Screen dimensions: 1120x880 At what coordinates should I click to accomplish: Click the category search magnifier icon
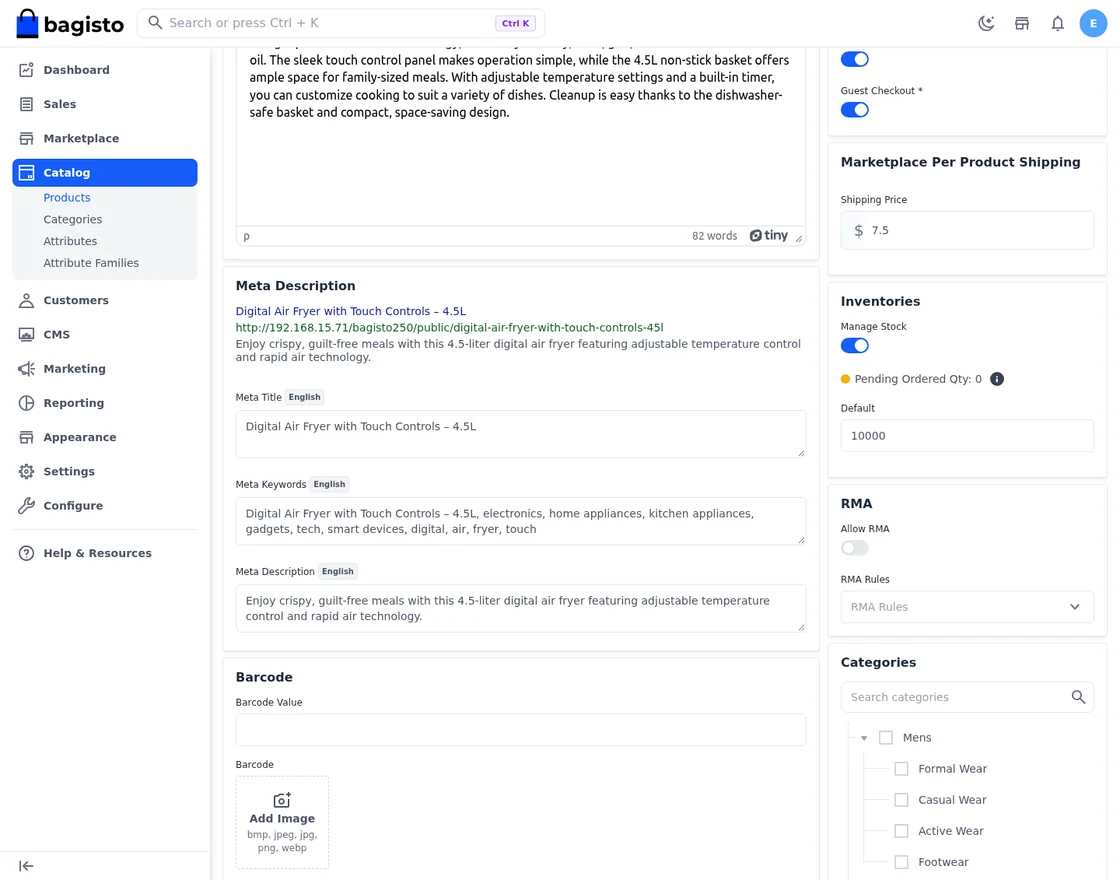1078,697
